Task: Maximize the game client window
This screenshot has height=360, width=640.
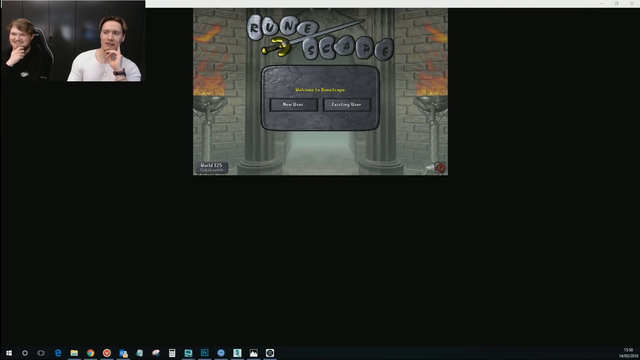Action: pyautogui.click(x=616, y=3)
